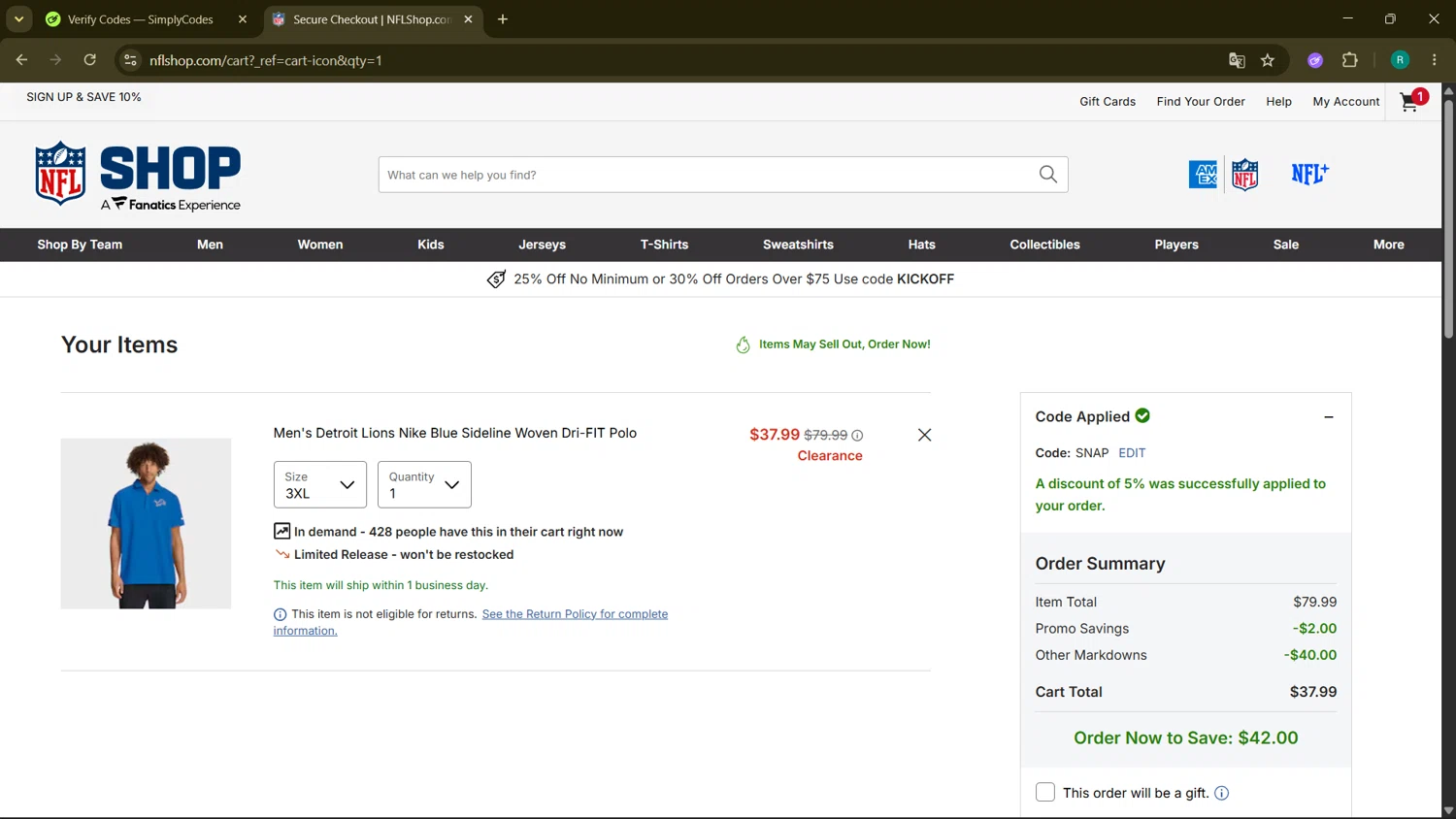This screenshot has width=1456, height=819.
Task: Bookmark this page with the star icon
Action: click(x=1268, y=60)
